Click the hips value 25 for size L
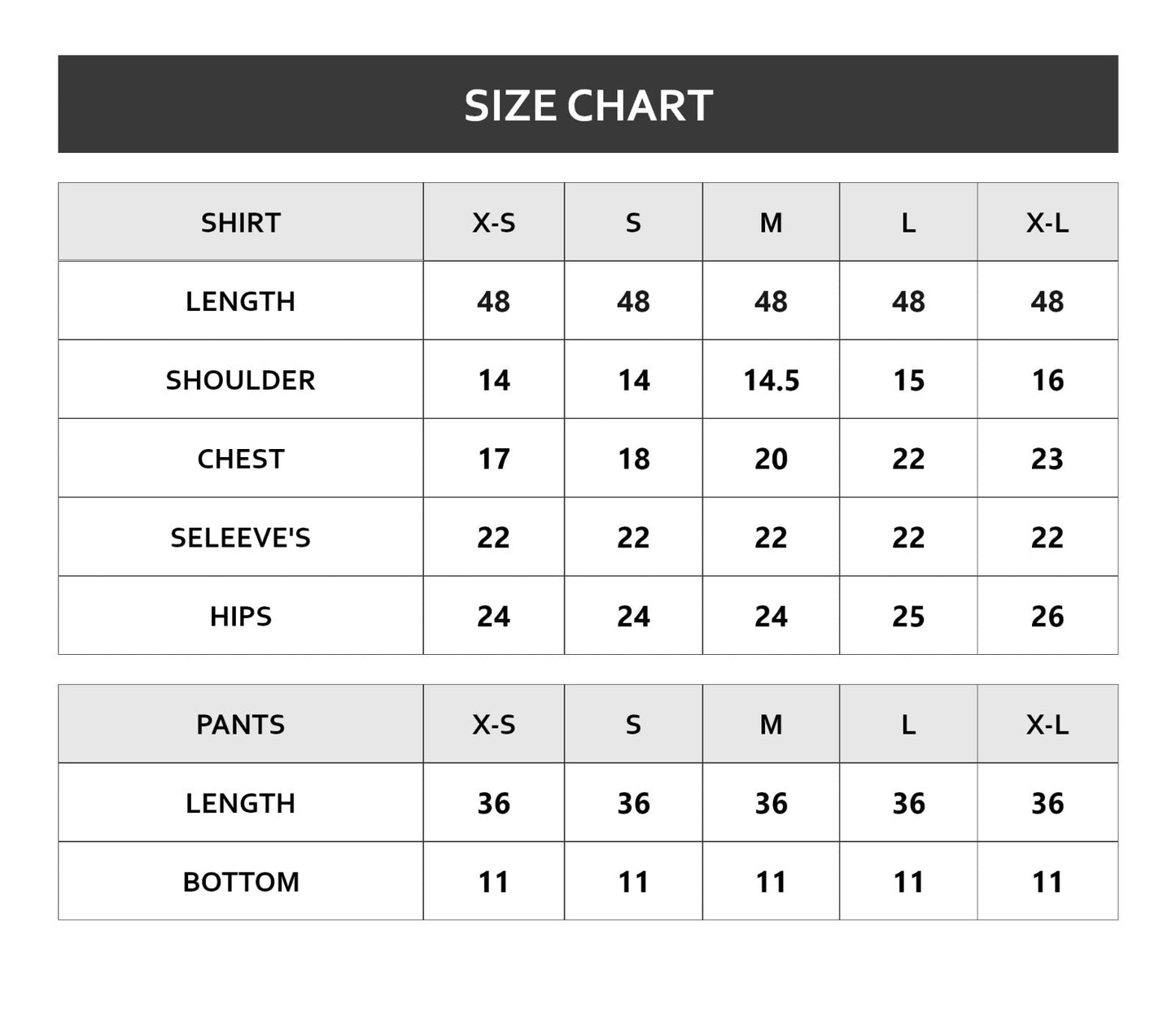 908,617
